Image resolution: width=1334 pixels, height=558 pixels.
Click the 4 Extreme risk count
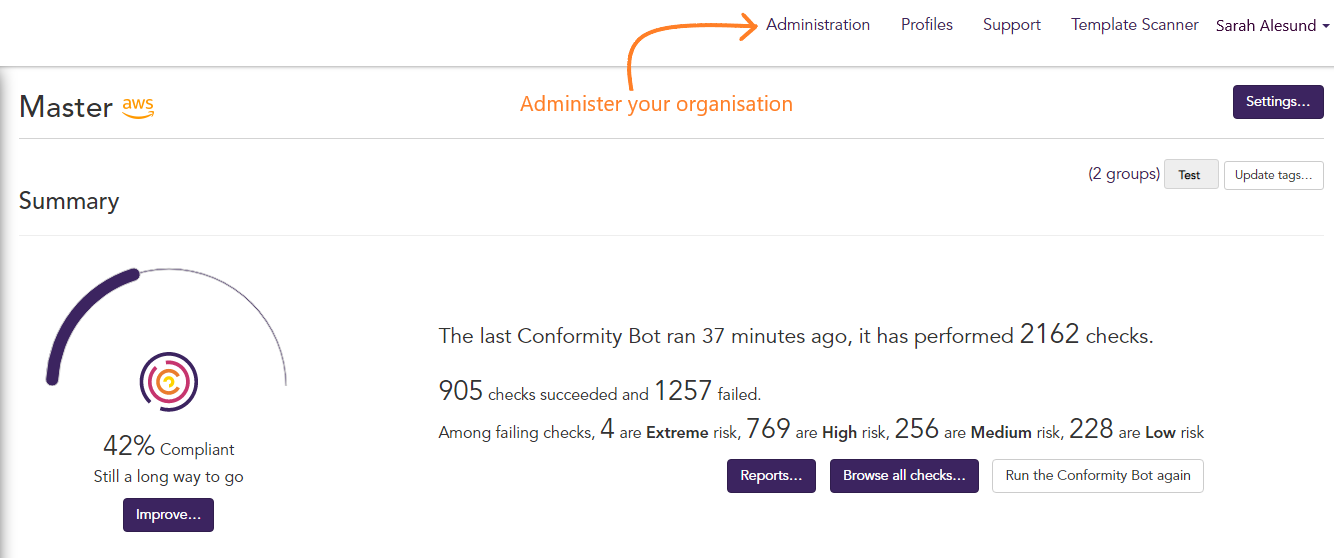tap(607, 430)
